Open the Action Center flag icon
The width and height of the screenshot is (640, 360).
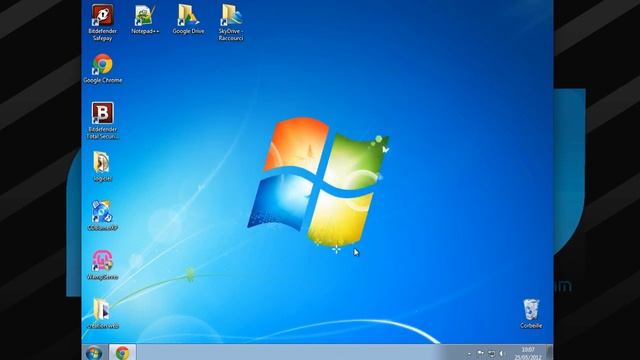(x=481, y=353)
